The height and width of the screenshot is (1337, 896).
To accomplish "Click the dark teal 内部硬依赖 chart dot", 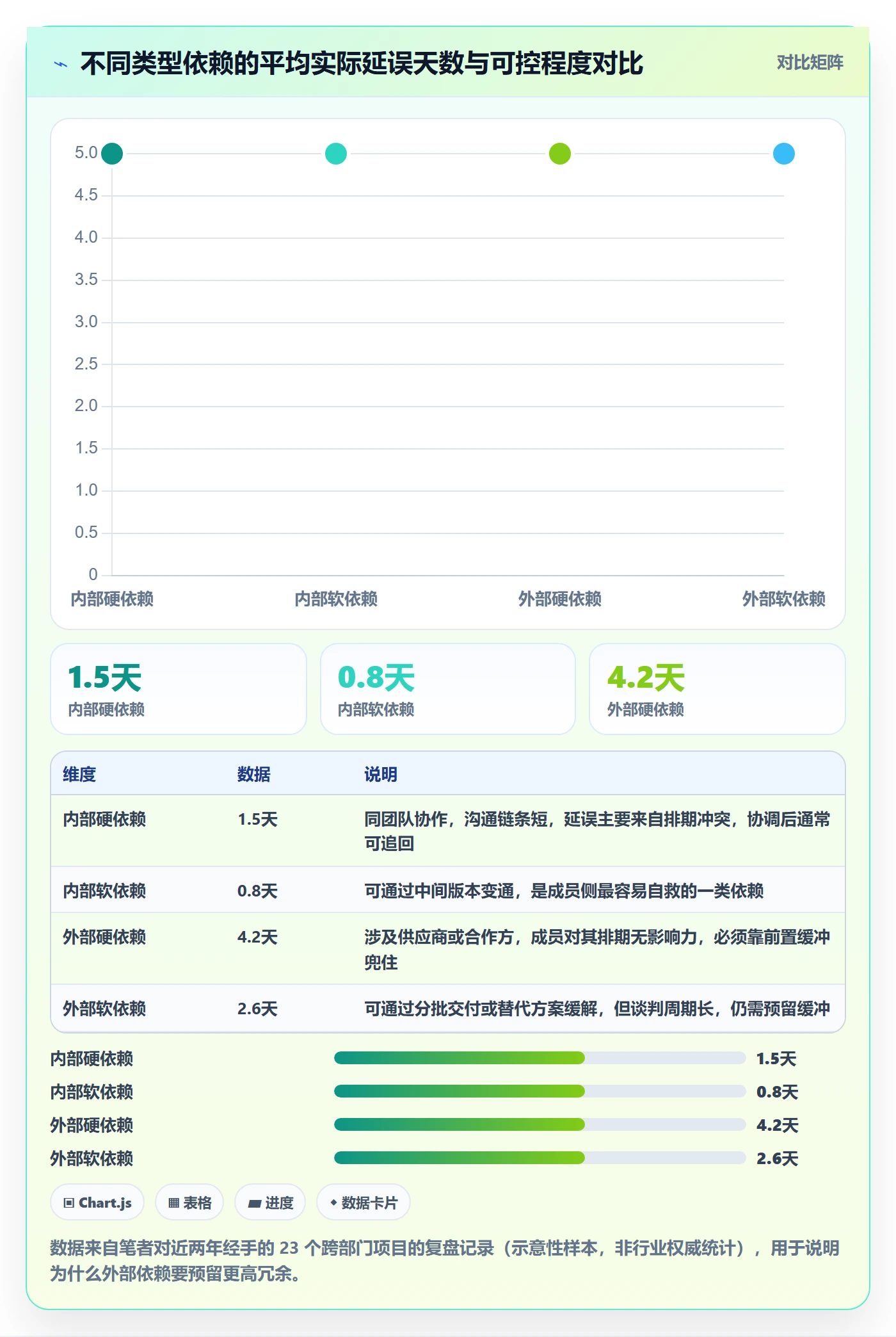I will click(112, 154).
